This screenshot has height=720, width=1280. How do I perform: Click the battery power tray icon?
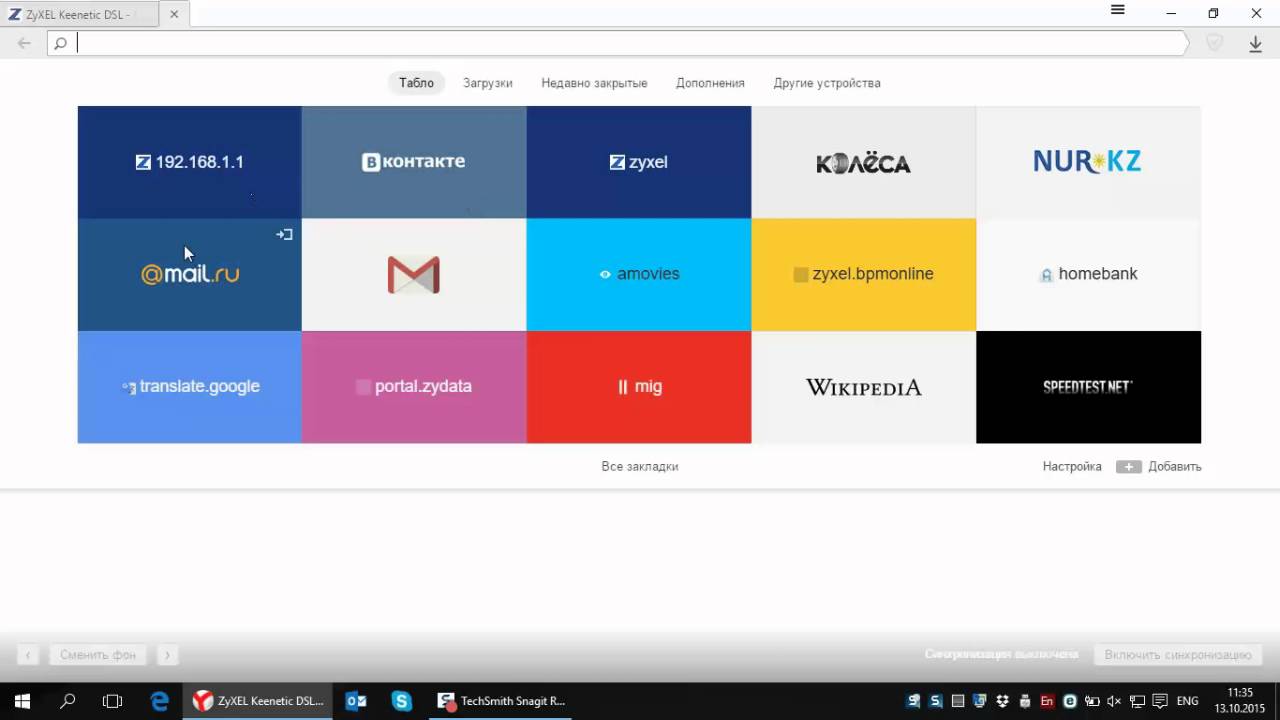(x=1092, y=701)
